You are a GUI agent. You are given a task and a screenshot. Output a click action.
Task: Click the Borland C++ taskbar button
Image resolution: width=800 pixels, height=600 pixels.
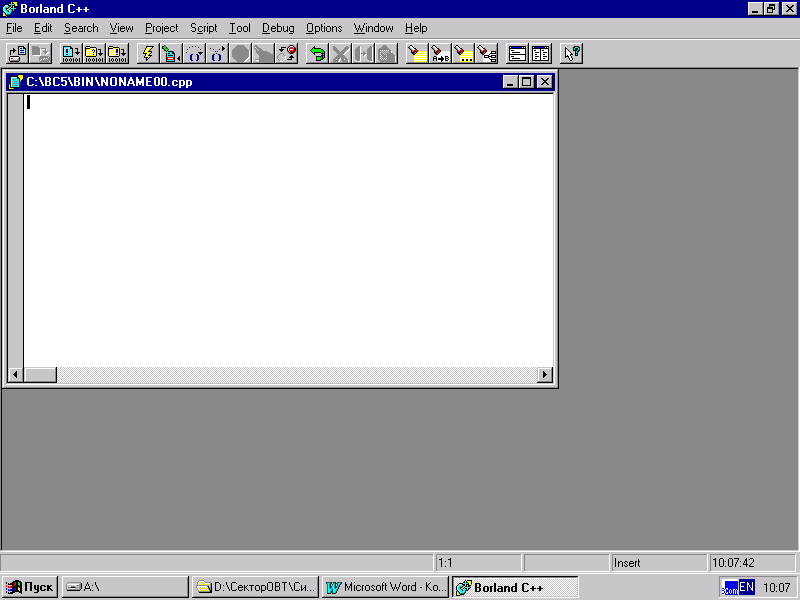click(x=515, y=587)
